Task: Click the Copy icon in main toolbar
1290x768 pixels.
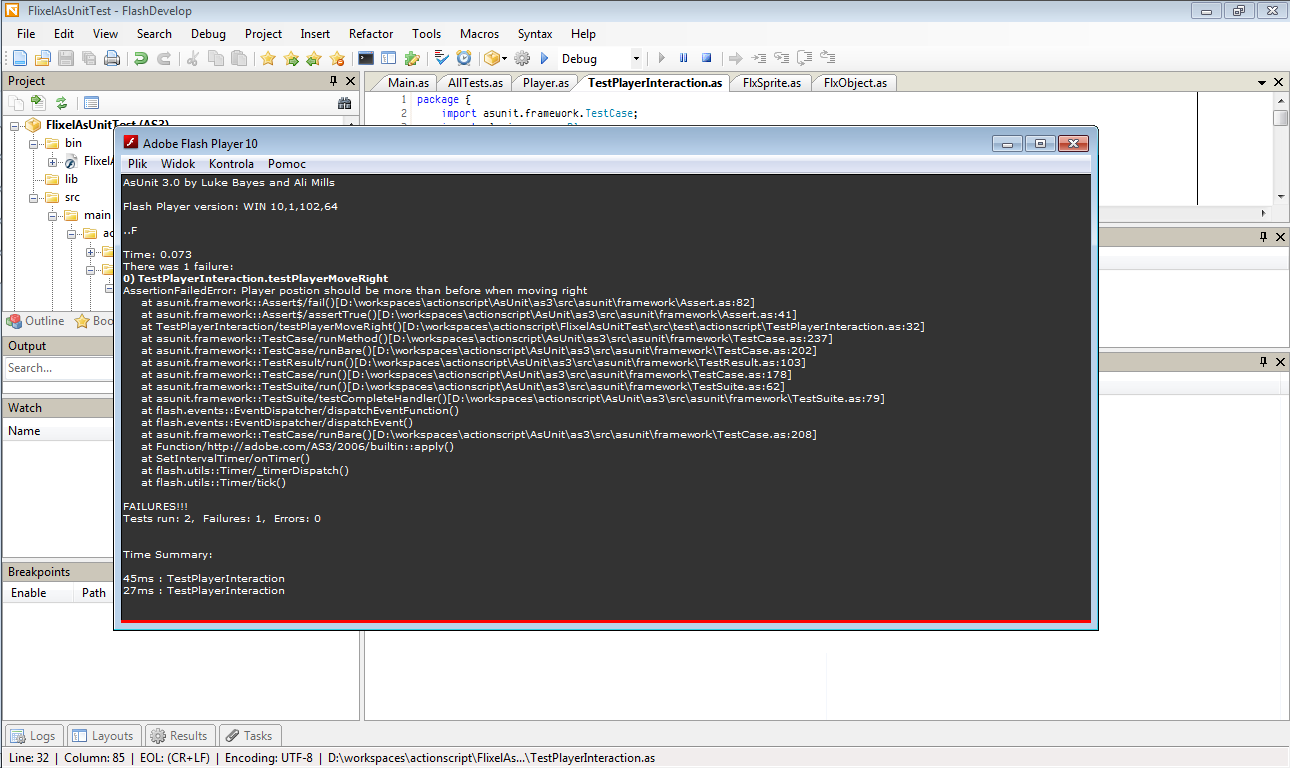Action: [216, 59]
